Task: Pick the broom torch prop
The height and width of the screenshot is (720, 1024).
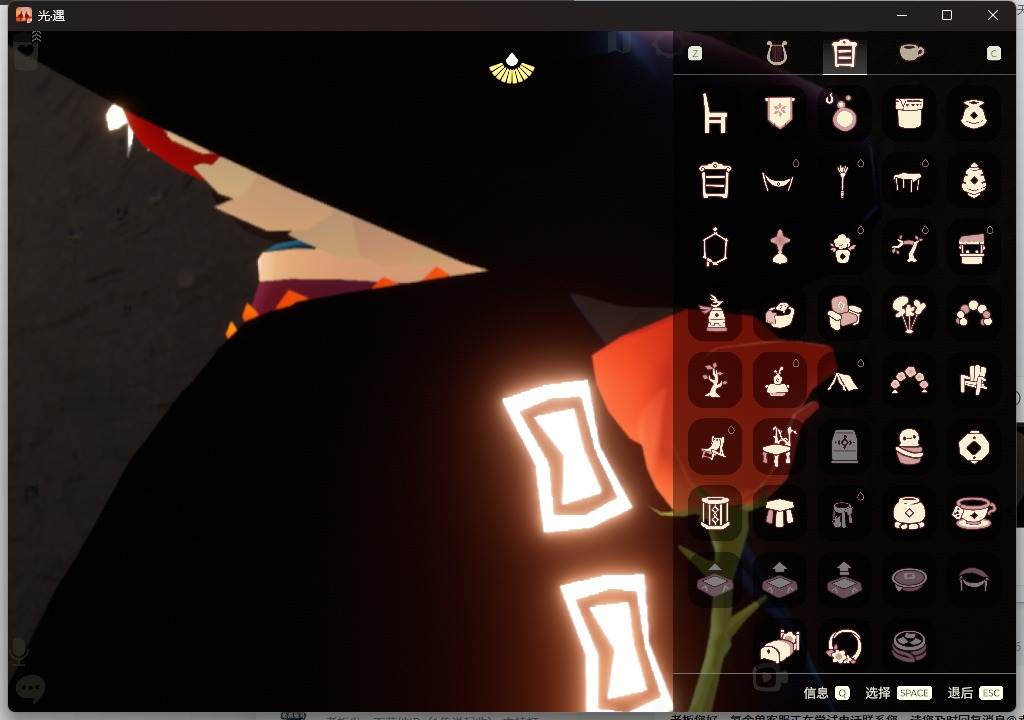Action: pos(844,180)
